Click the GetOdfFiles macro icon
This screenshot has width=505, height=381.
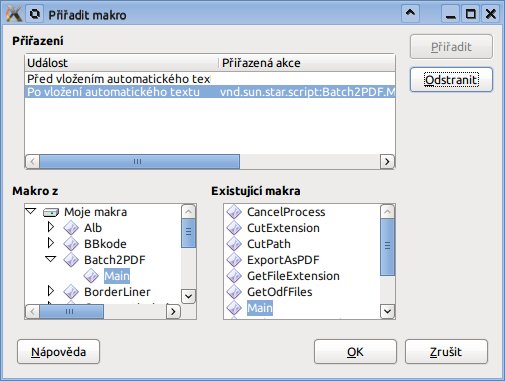(234, 292)
